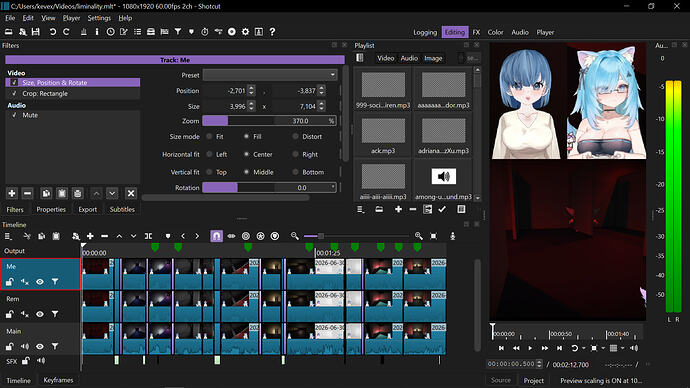Select Bottom for Vertical fit
This screenshot has height=388, width=690.
coord(295,172)
